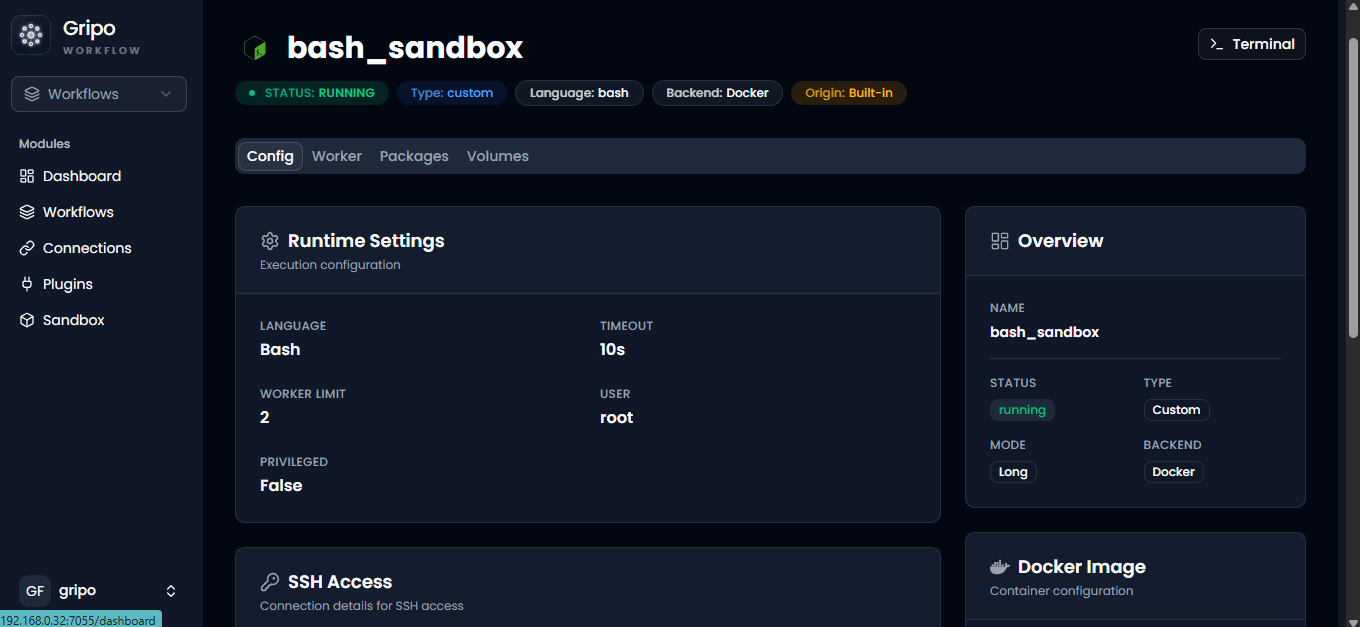Click the Type: custom badge
The image size is (1360, 627).
(x=452, y=93)
